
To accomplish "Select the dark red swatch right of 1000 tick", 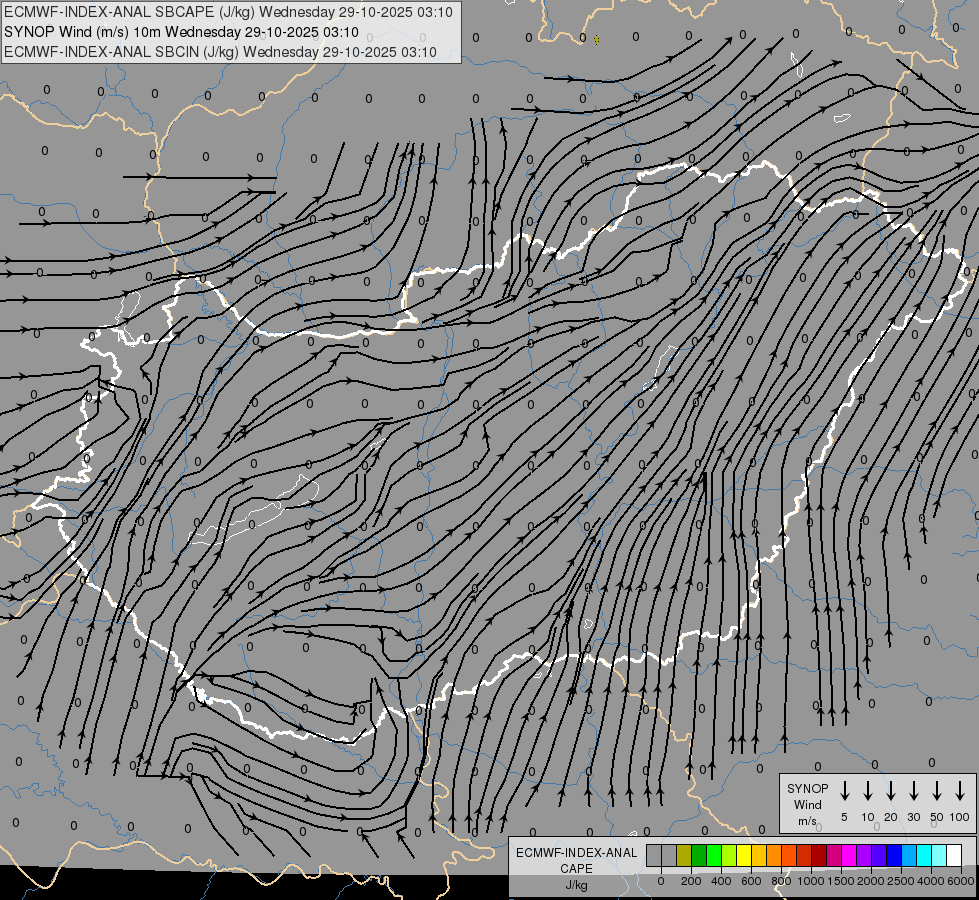I will pyautogui.click(x=819, y=855).
